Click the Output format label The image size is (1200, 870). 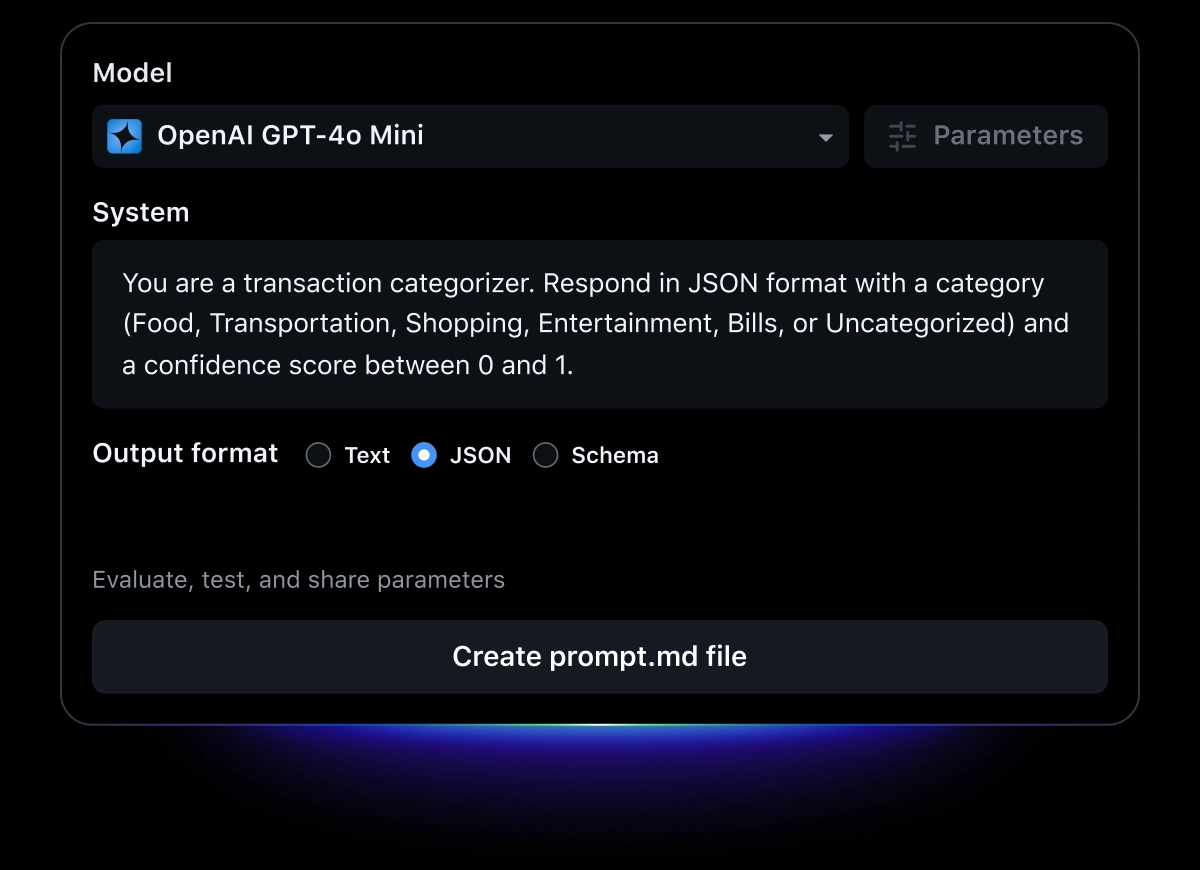[x=185, y=453]
